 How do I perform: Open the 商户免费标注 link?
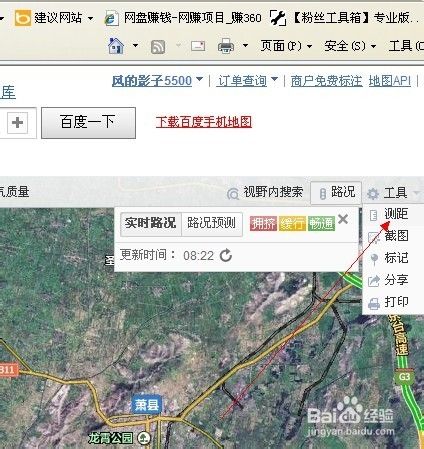point(326,81)
